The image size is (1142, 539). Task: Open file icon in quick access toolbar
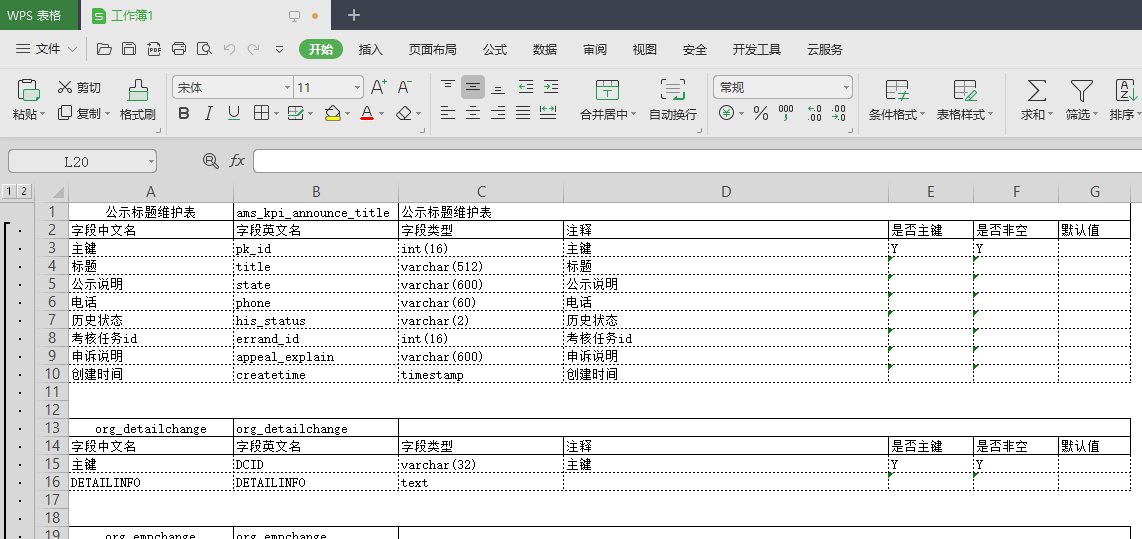(x=104, y=50)
